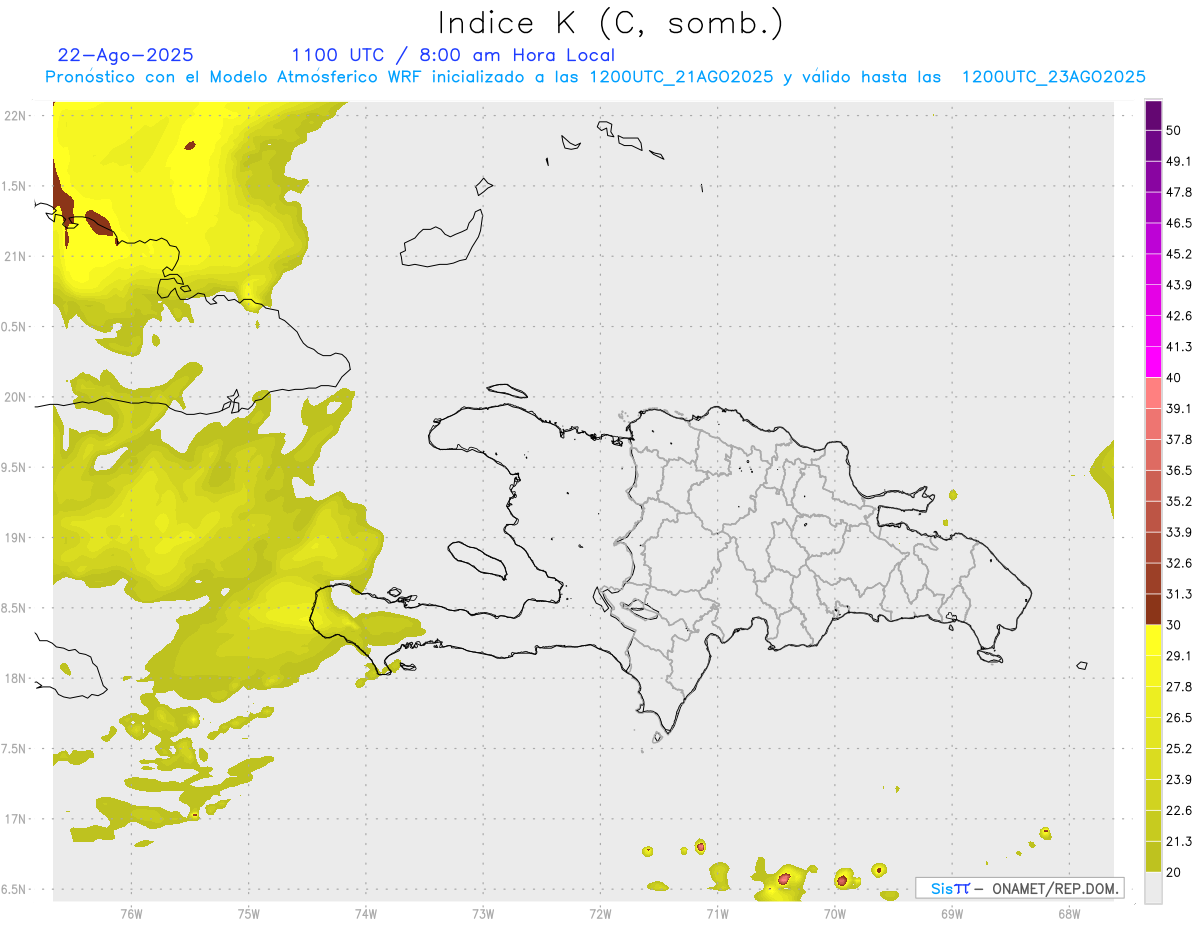Click the salmon swatch between 39.1 and 40
Screen dimensions: 1200x927
point(1153,393)
